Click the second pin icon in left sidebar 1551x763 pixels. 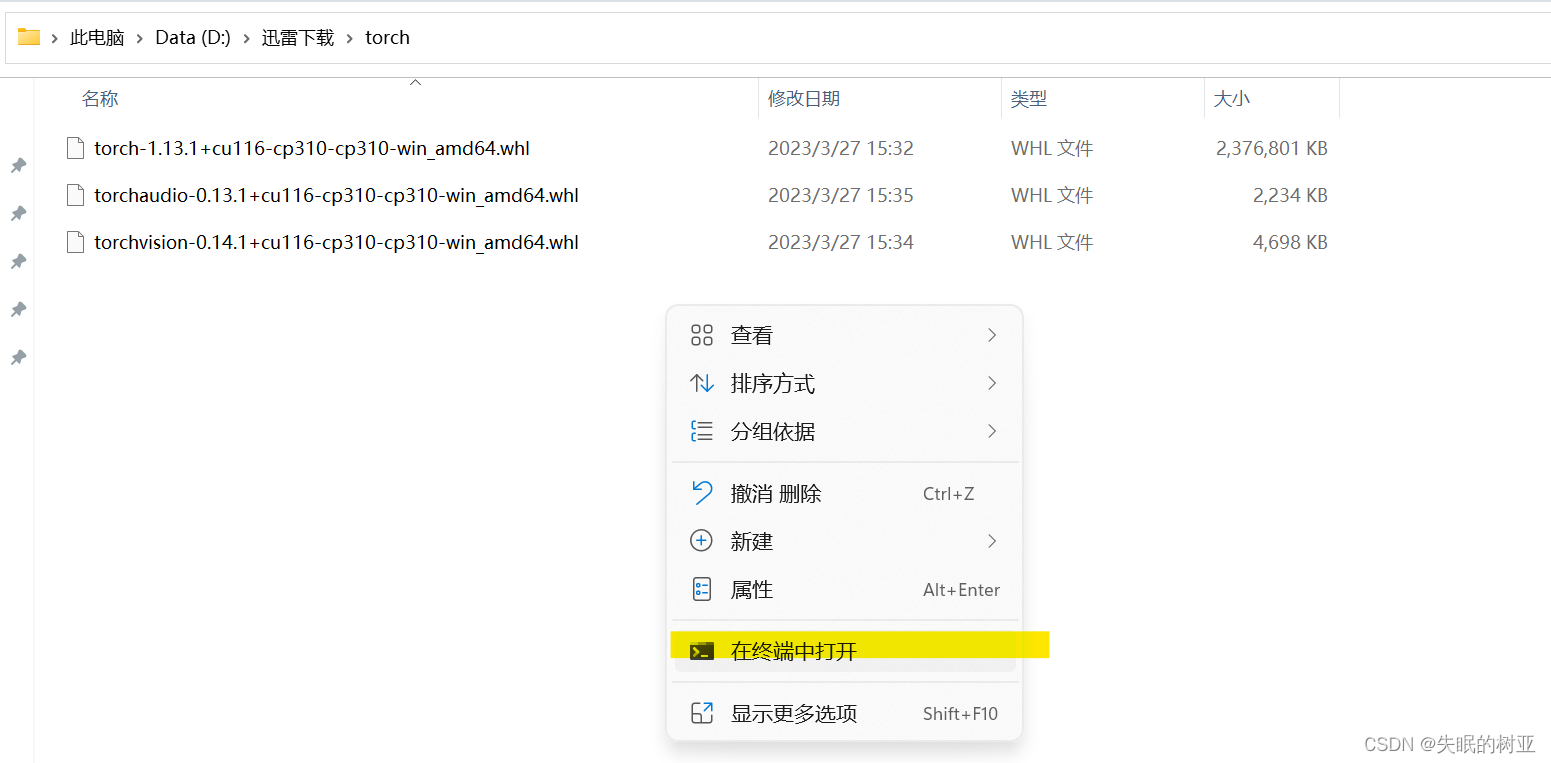pyautogui.click(x=18, y=213)
